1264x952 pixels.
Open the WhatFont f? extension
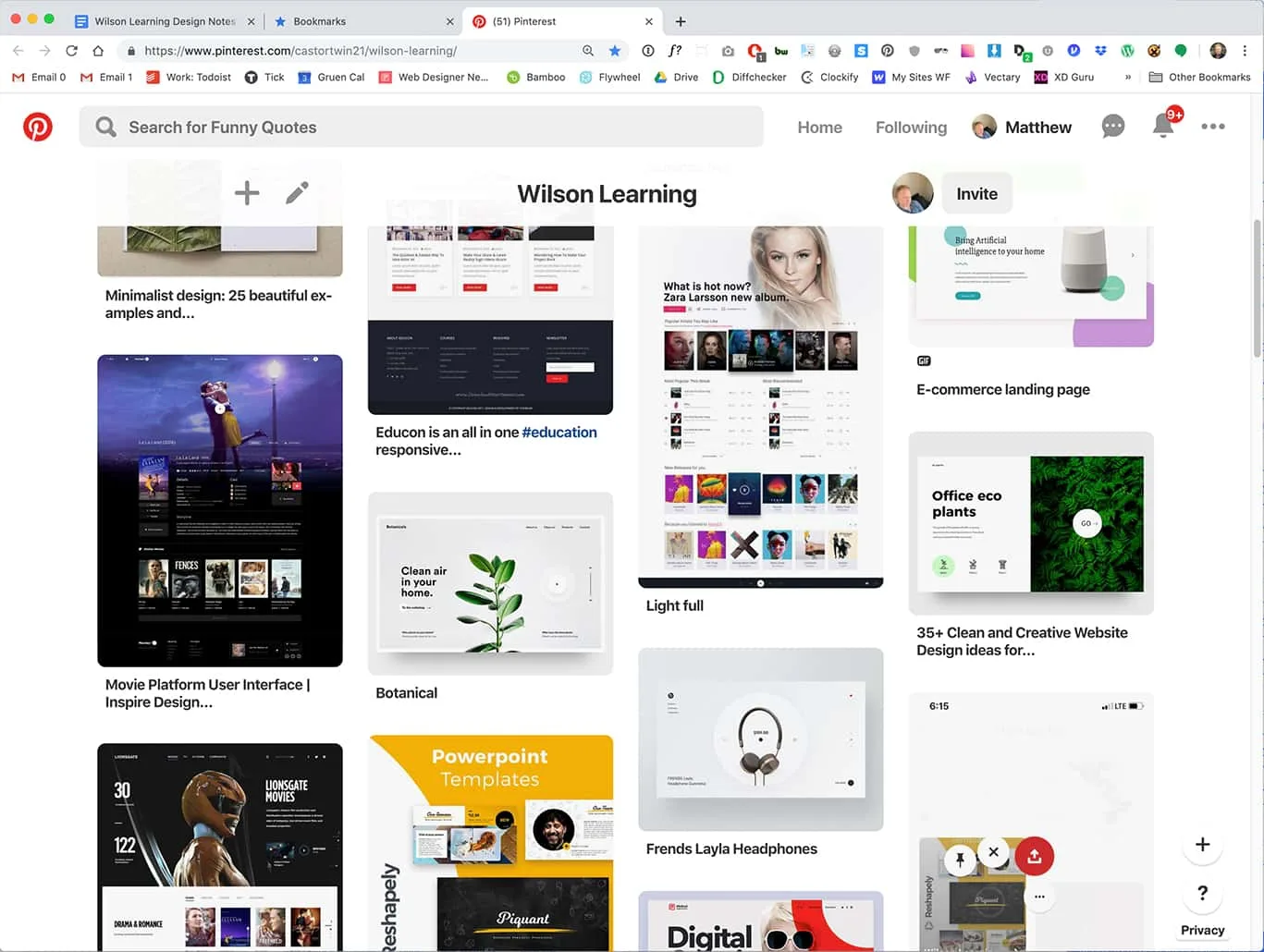click(675, 51)
